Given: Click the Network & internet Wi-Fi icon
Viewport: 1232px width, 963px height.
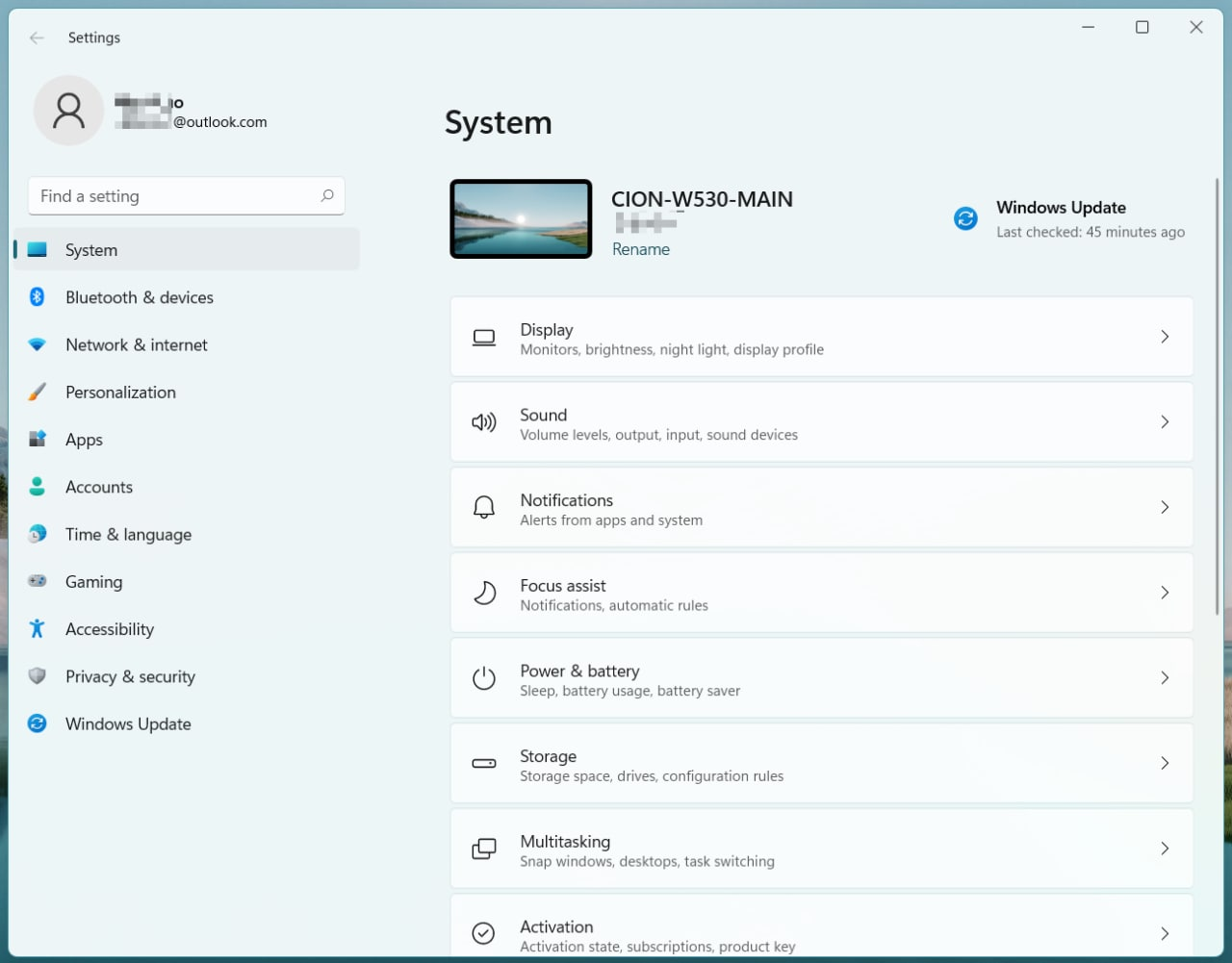Looking at the screenshot, I should 37,344.
